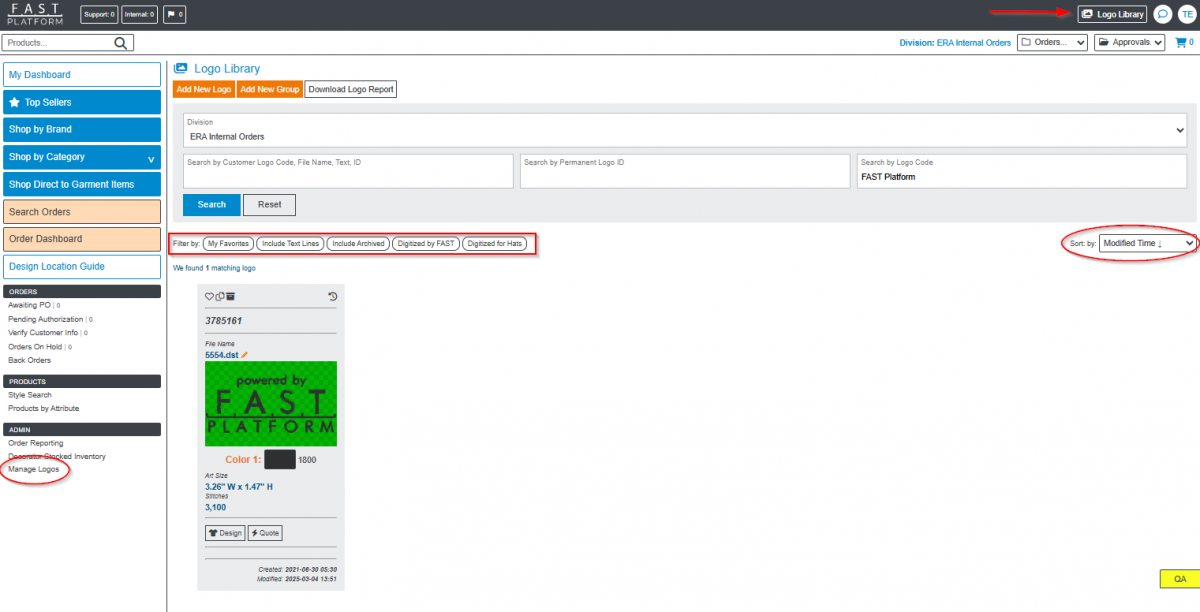Open Pending Authorization link
Image resolution: width=1200 pixels, height=612 pixels.
[x=46, y=319]
